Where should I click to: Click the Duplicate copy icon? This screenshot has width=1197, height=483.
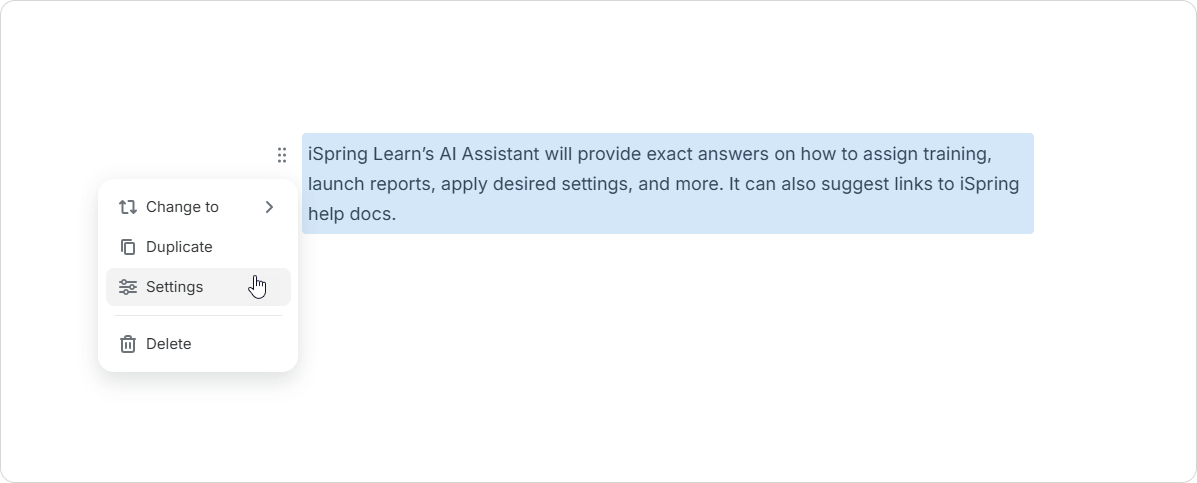coord(127,246)
